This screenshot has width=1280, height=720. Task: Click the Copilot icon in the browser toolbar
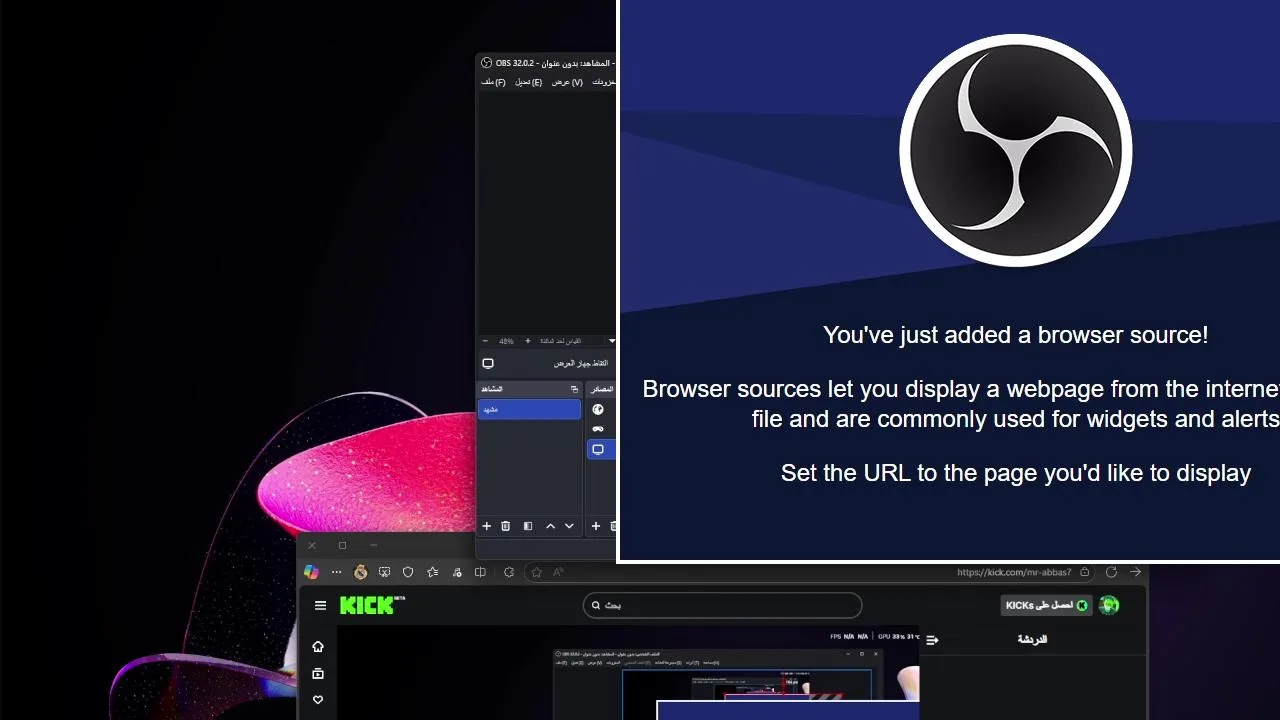click(x=311, y=572)
